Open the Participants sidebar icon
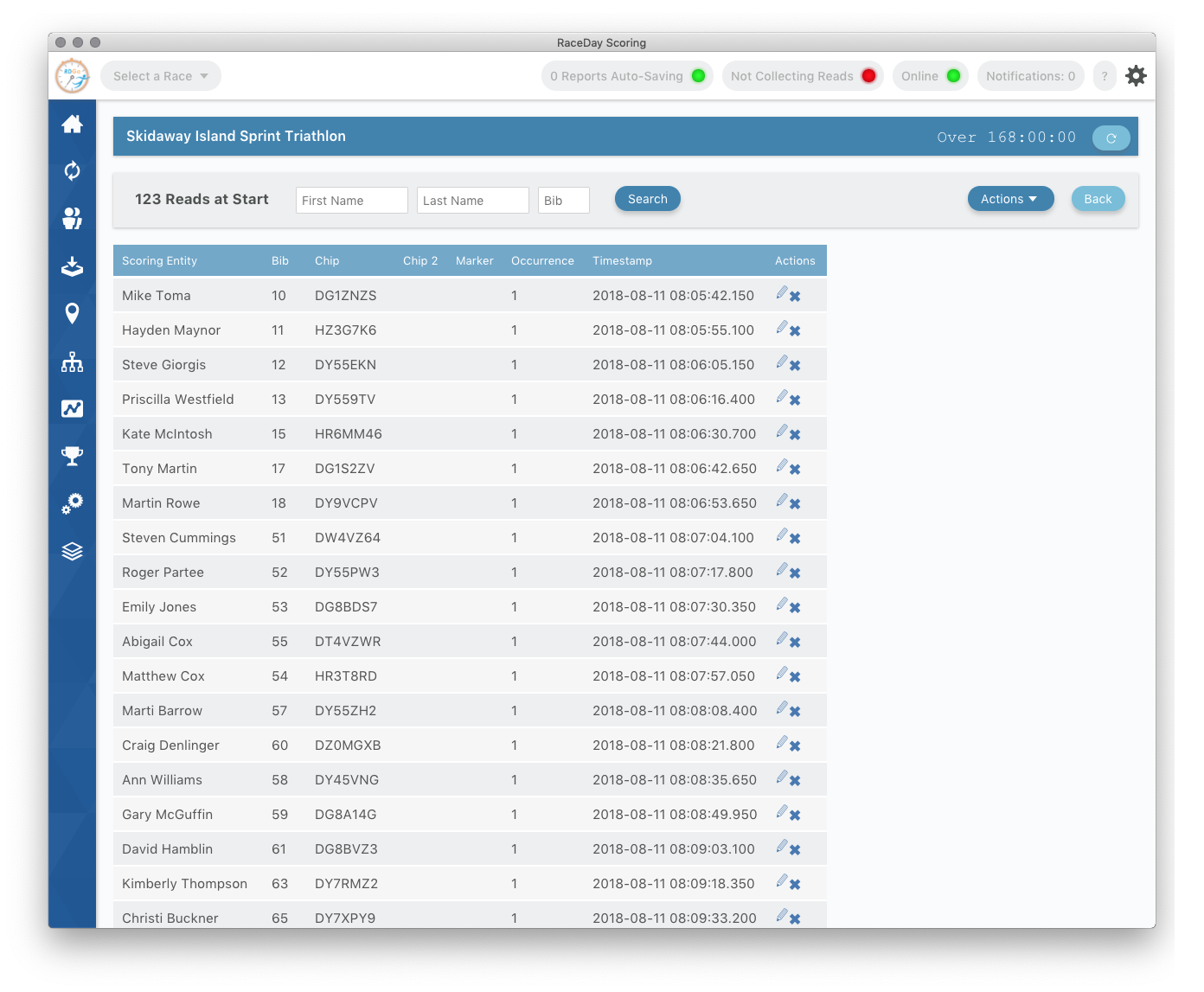 (72, 219)
